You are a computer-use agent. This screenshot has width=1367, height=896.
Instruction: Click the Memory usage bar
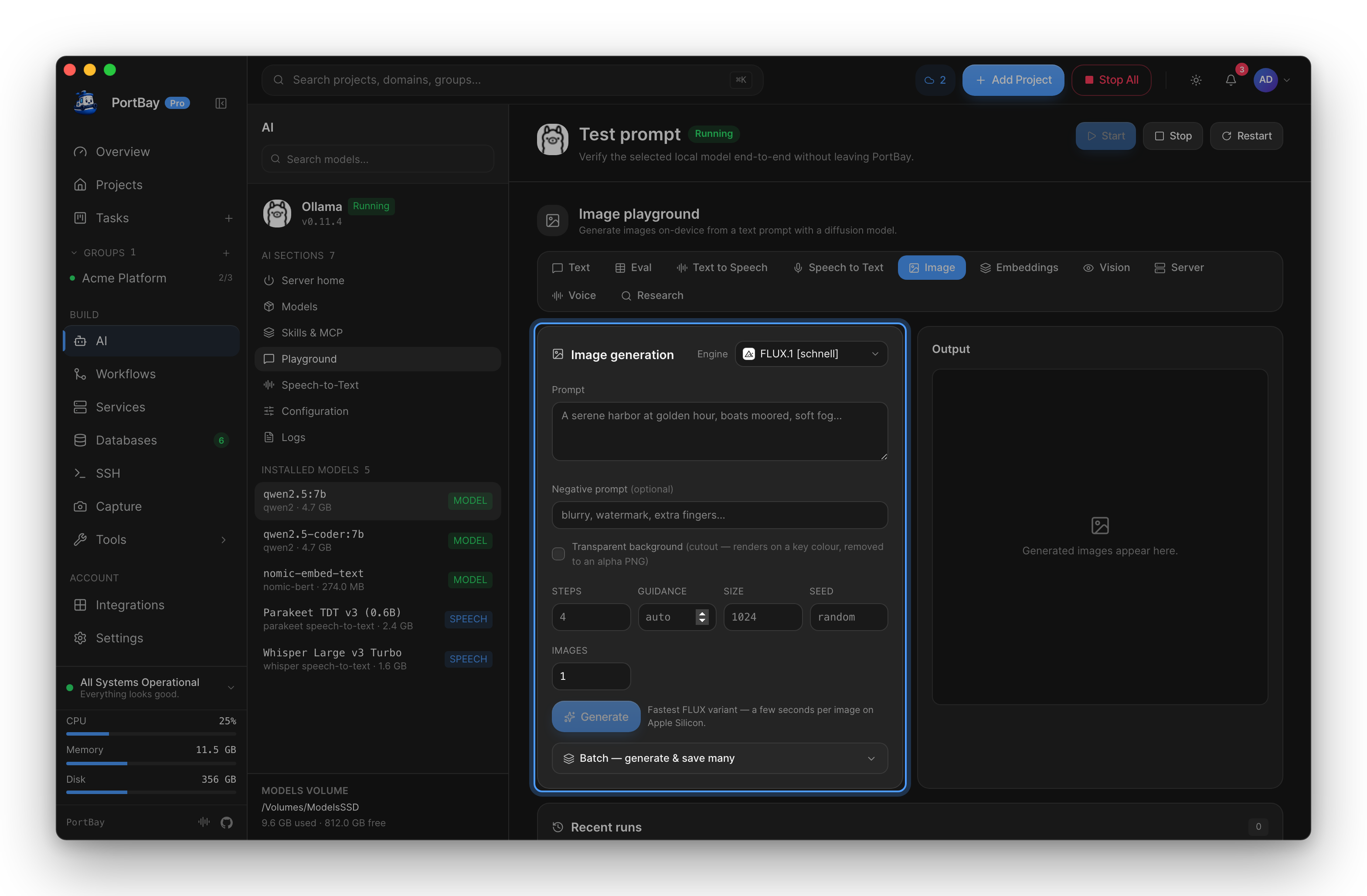pyautogui.click(x=151, y=764)
